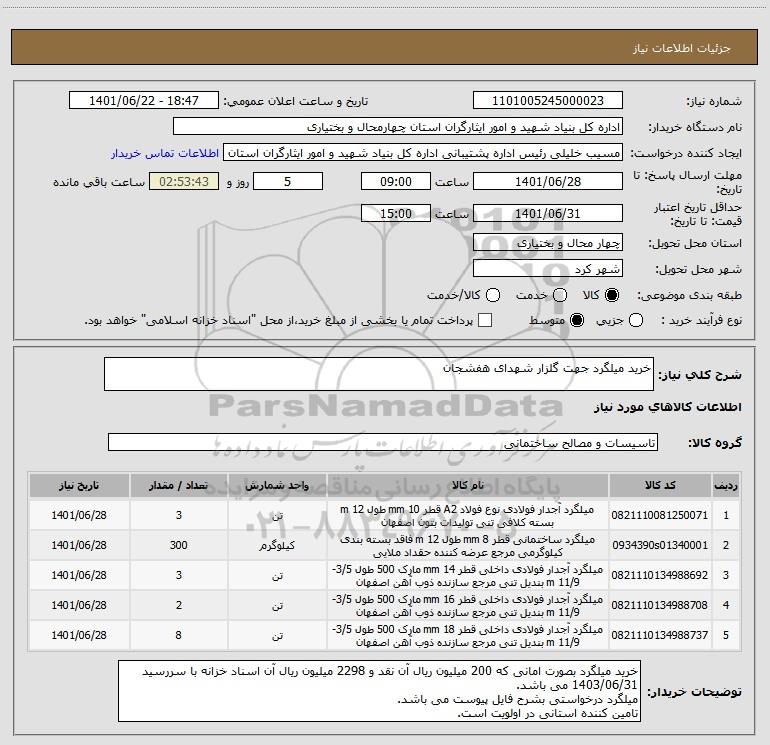
Task: Click the اطلاعات کالاهای مورد نیاز section heading
Action: pos(667,407)
